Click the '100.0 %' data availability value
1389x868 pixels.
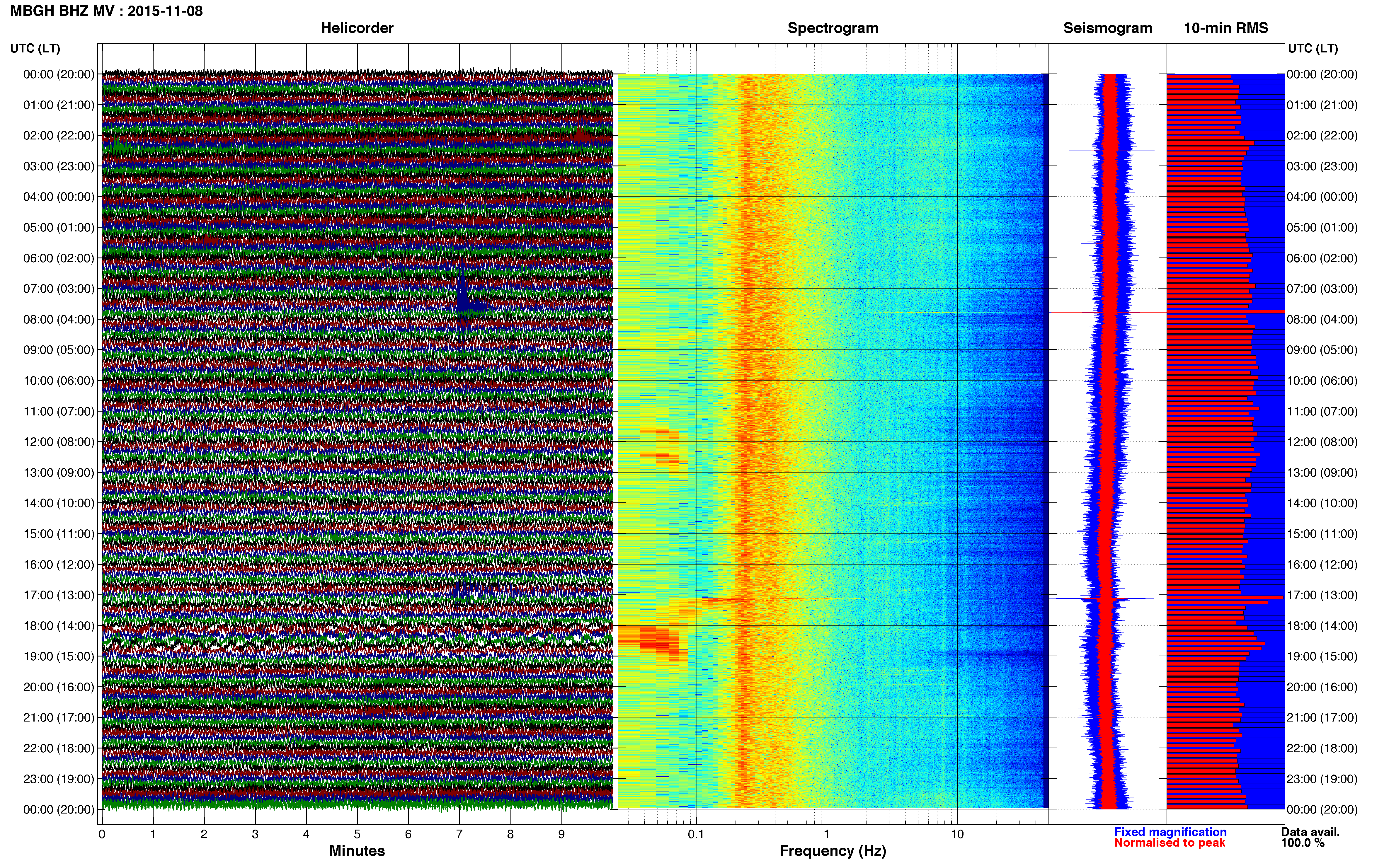point(1302,843)
